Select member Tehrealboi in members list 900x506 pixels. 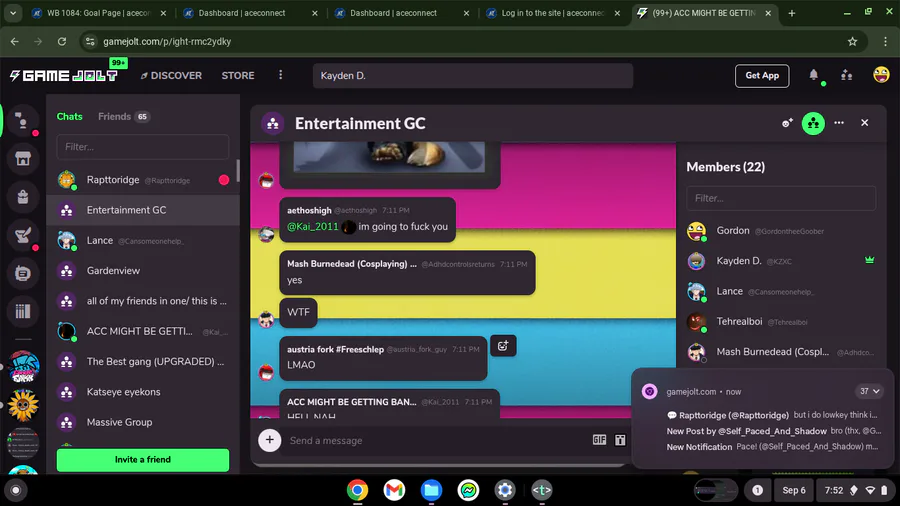pyautogui.click(x=781, y=322)
